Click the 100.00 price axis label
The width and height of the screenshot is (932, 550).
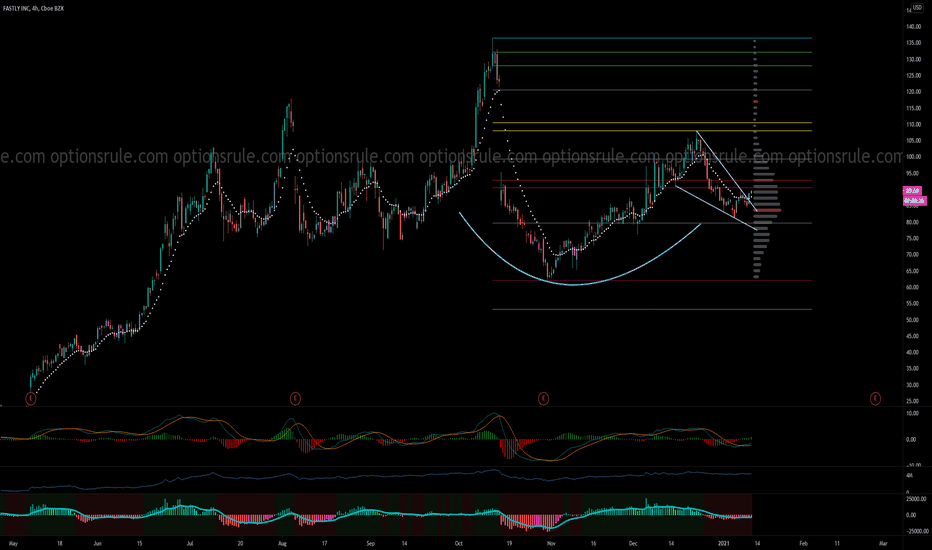pos(914,157)
